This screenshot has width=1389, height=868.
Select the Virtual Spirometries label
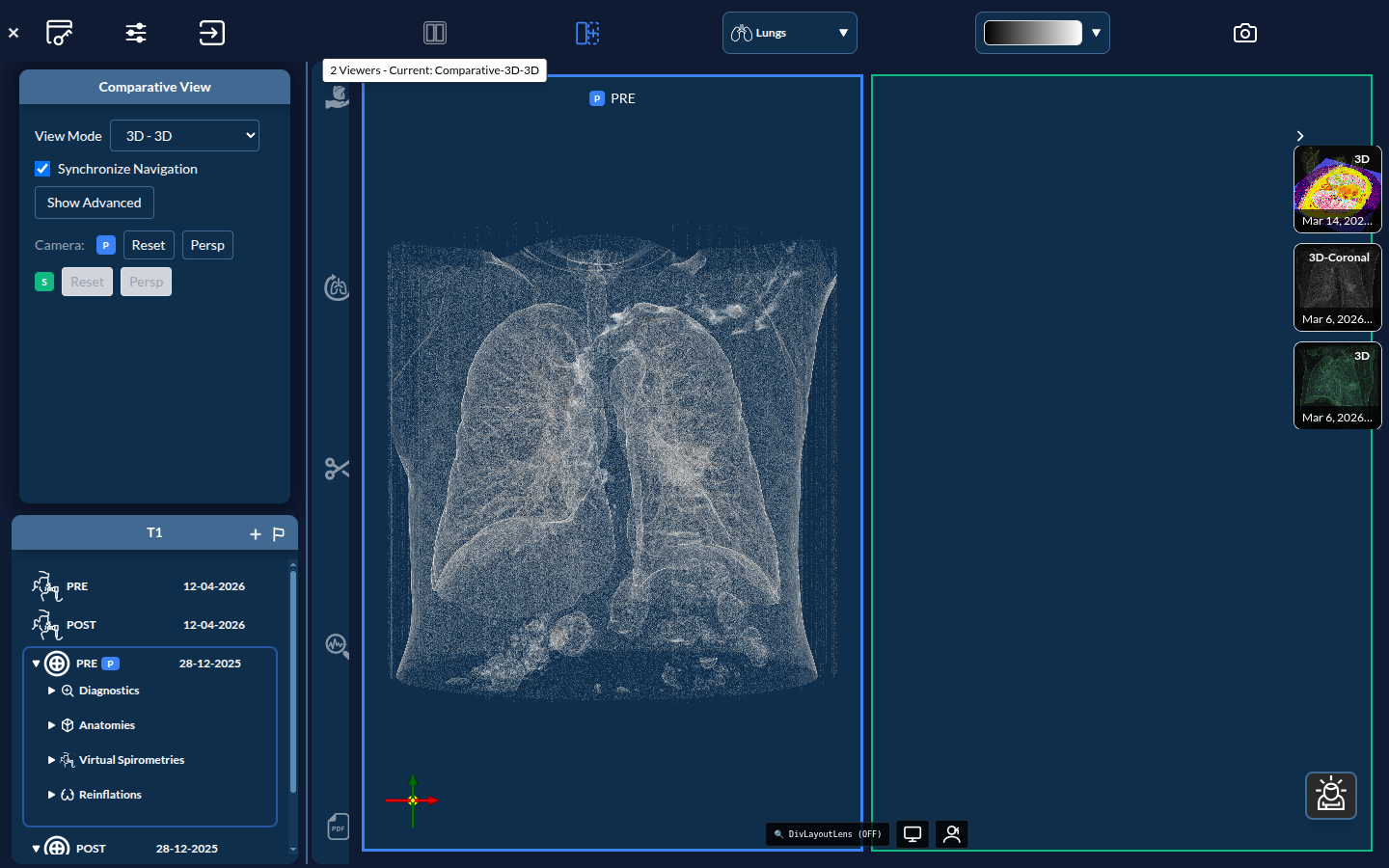(x=131, y=760)
